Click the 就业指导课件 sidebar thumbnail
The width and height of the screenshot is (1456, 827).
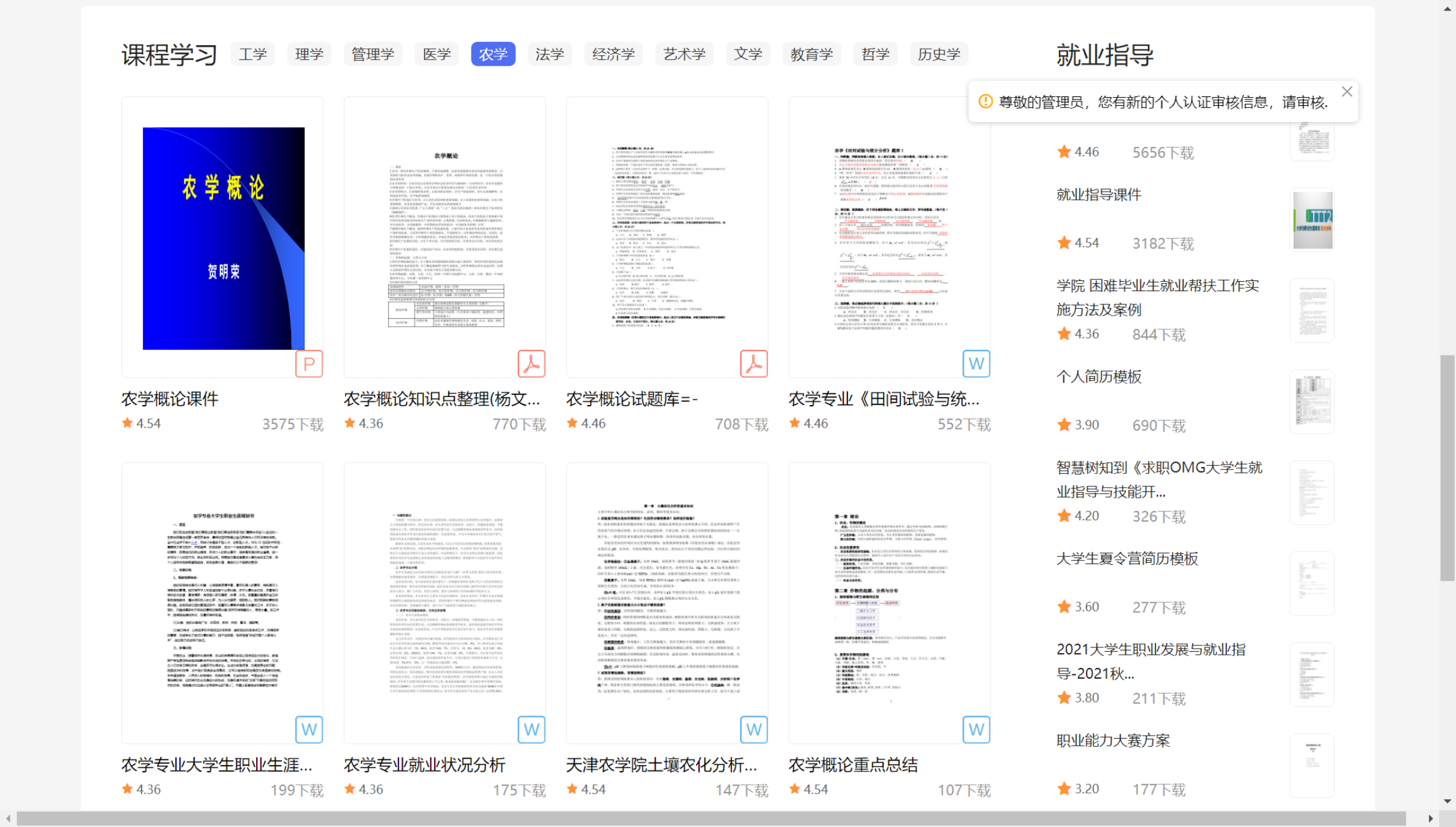point(1312,220)
